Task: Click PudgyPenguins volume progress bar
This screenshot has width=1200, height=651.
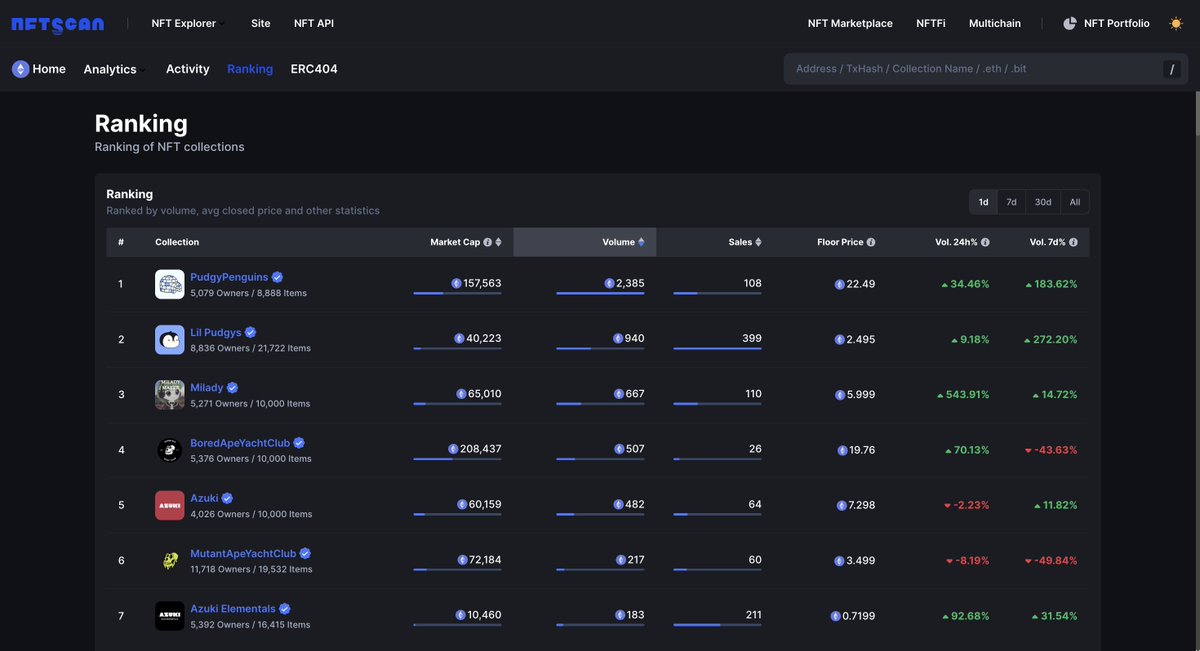Action: [x=600, y=293]
